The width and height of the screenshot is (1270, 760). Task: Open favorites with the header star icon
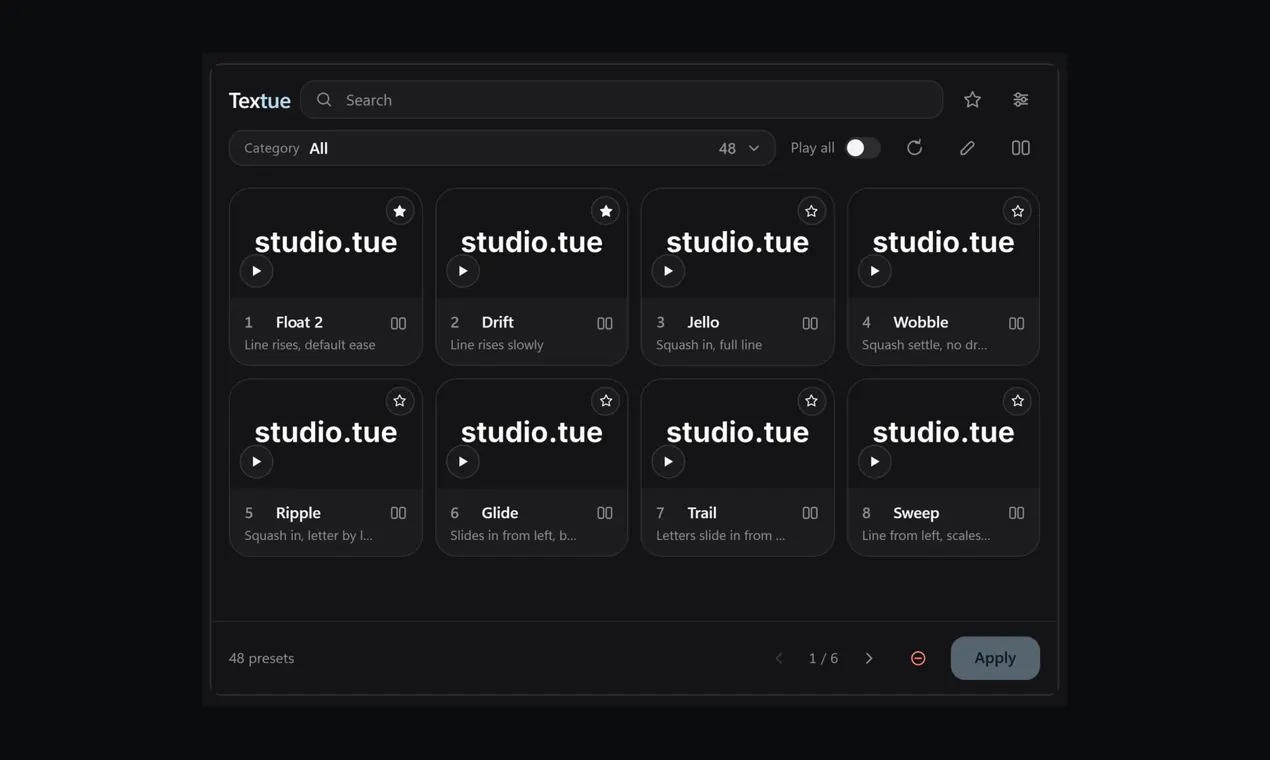[972, 100]
